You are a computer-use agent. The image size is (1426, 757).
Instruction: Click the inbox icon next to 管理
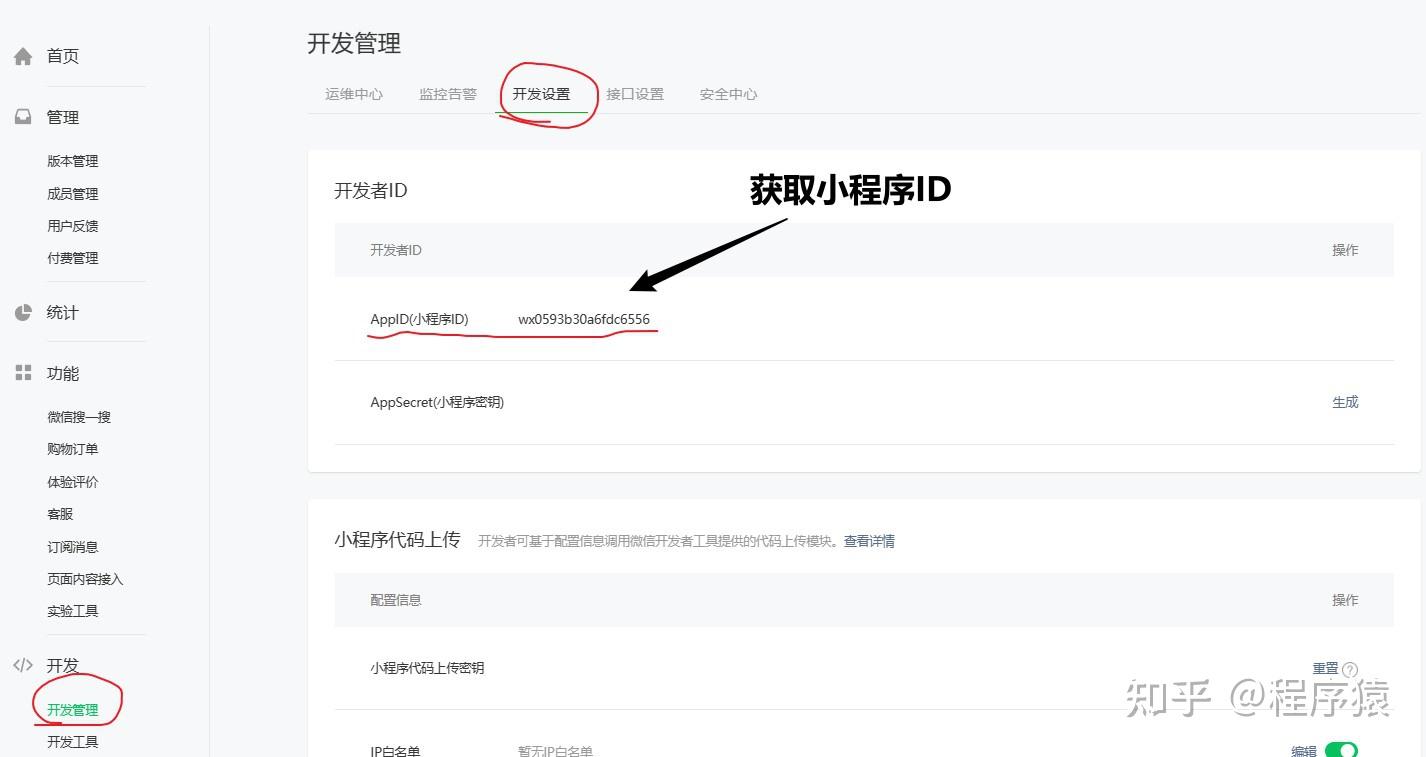23,117
